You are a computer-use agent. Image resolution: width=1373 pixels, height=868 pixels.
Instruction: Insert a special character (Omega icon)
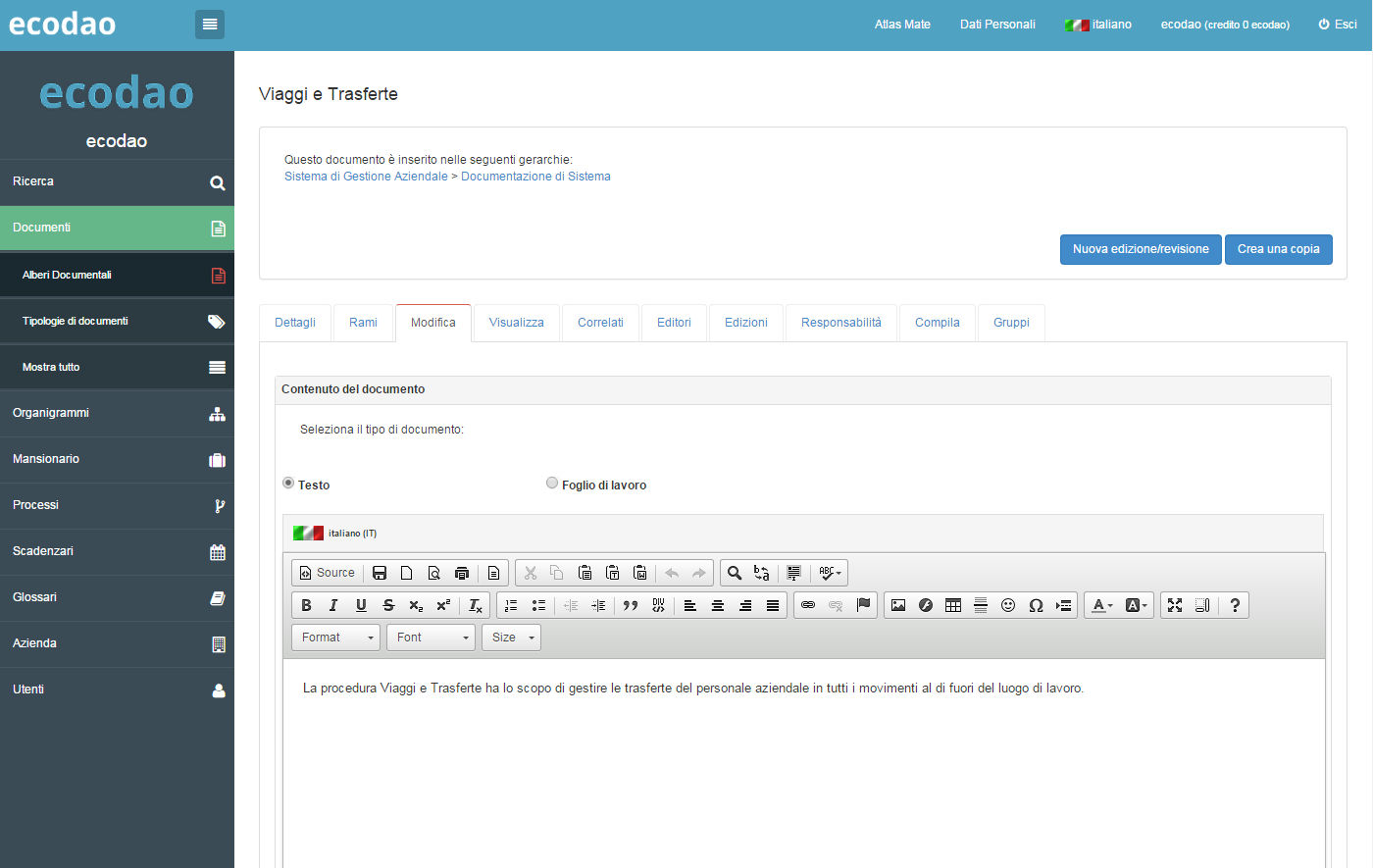coord(1036,605)
